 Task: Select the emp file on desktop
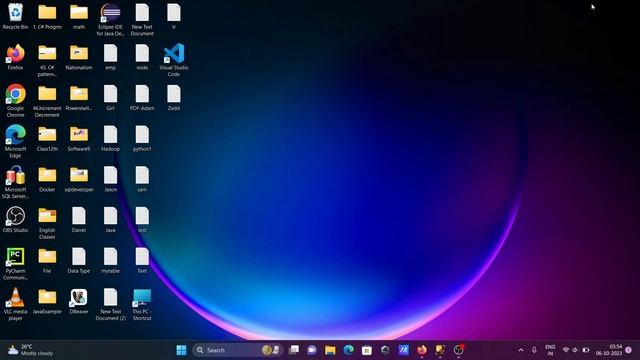[110, 57]
